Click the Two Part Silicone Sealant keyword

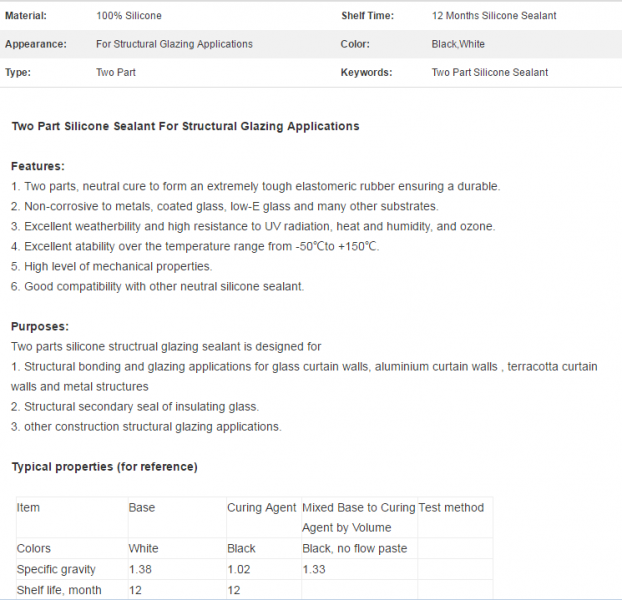pyautogui.click(x=490, y=73)
